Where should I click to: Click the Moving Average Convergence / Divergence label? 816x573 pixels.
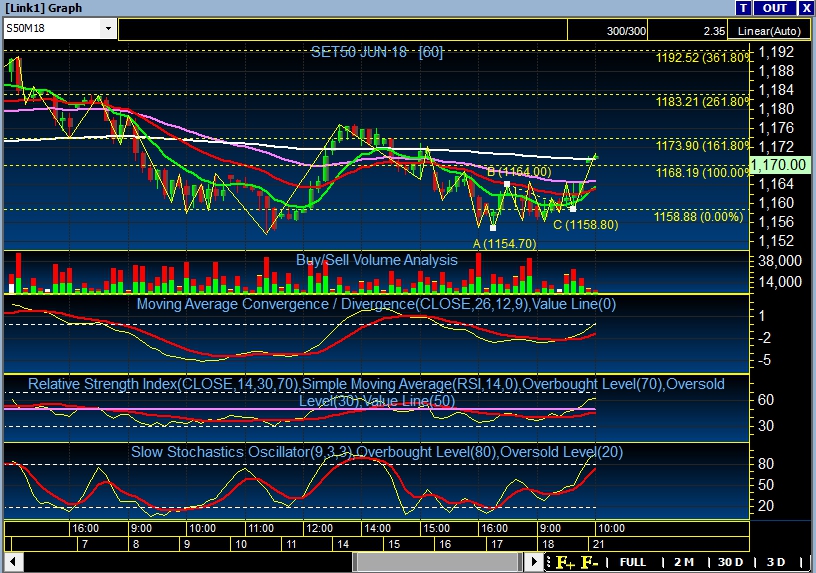coord(376,304)
